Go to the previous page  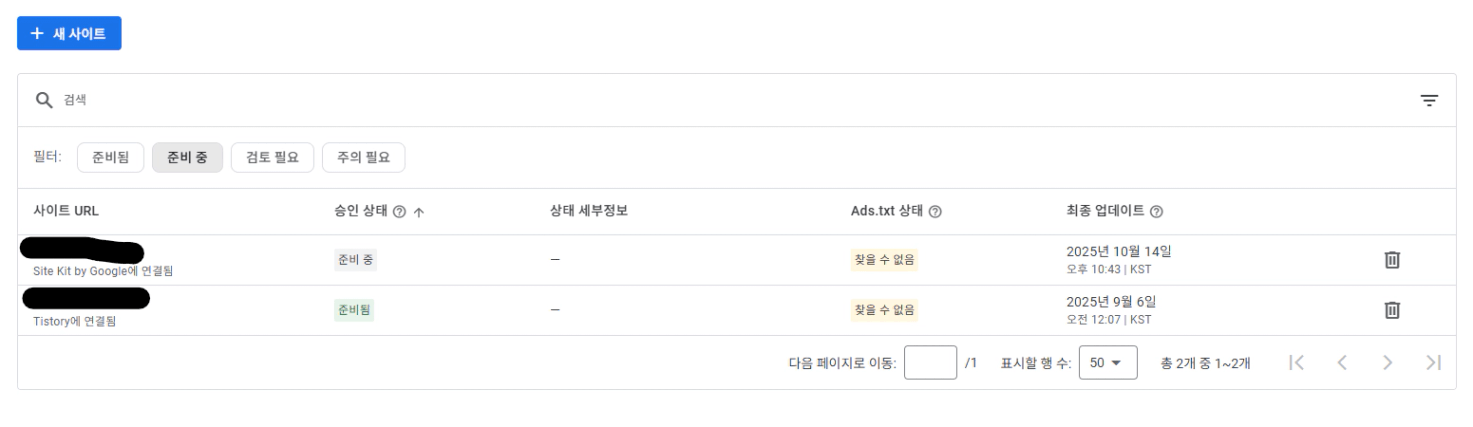point(1343,363)
